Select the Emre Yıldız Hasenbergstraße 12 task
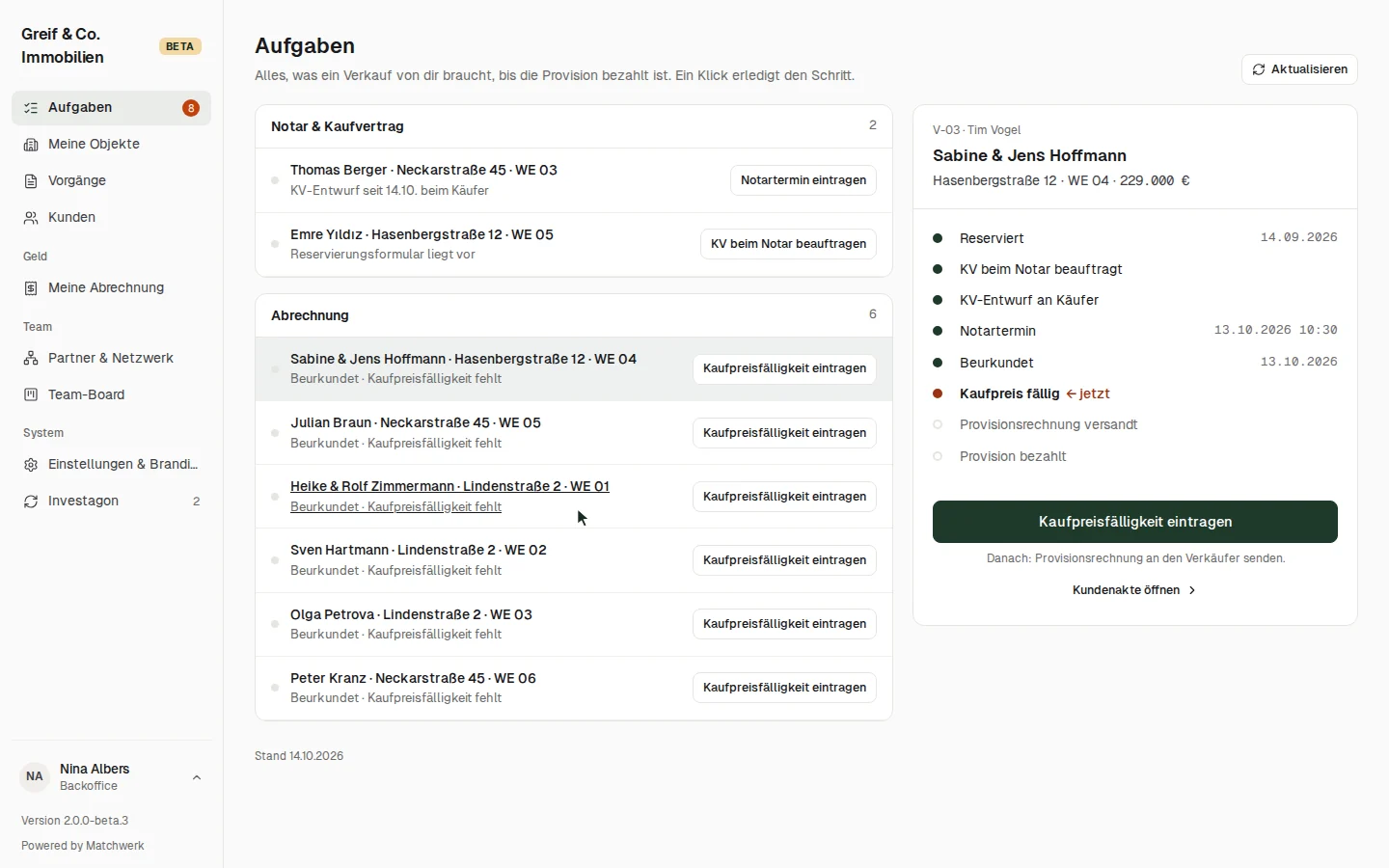 574,244
